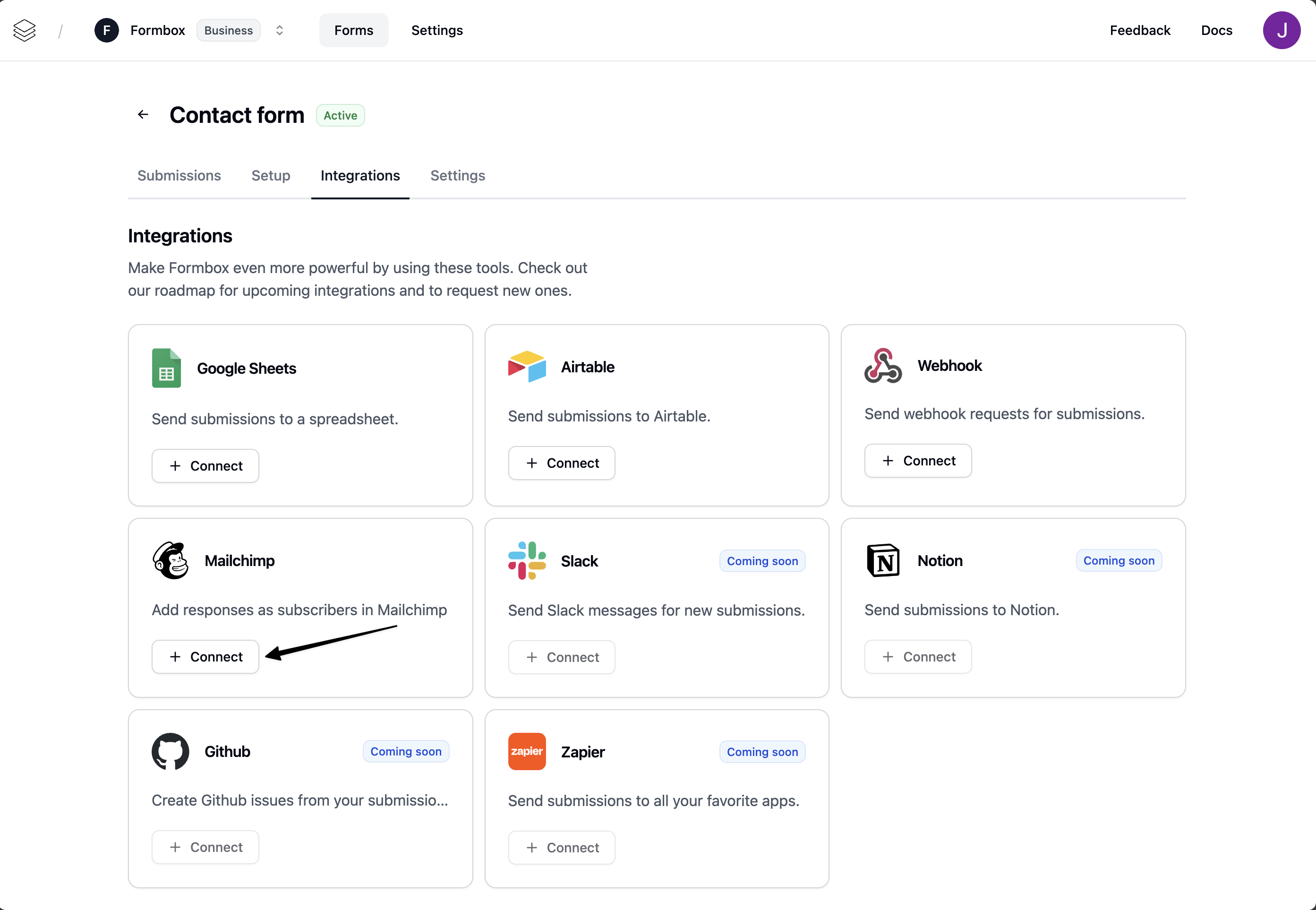
Task: Switch to the Setup tab
Action: pos(271,176)
